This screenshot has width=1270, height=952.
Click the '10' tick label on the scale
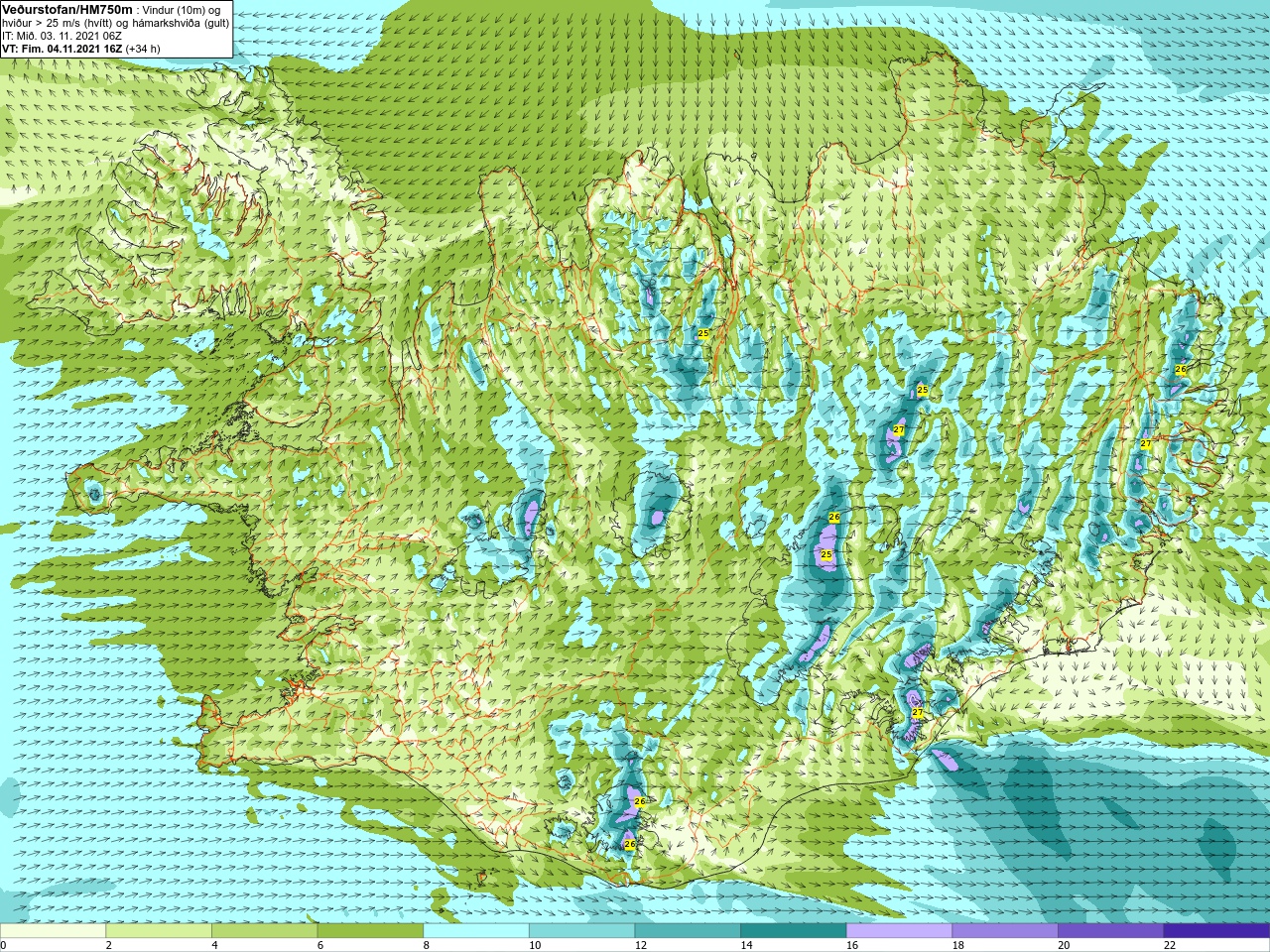click(x=535, y=945)
